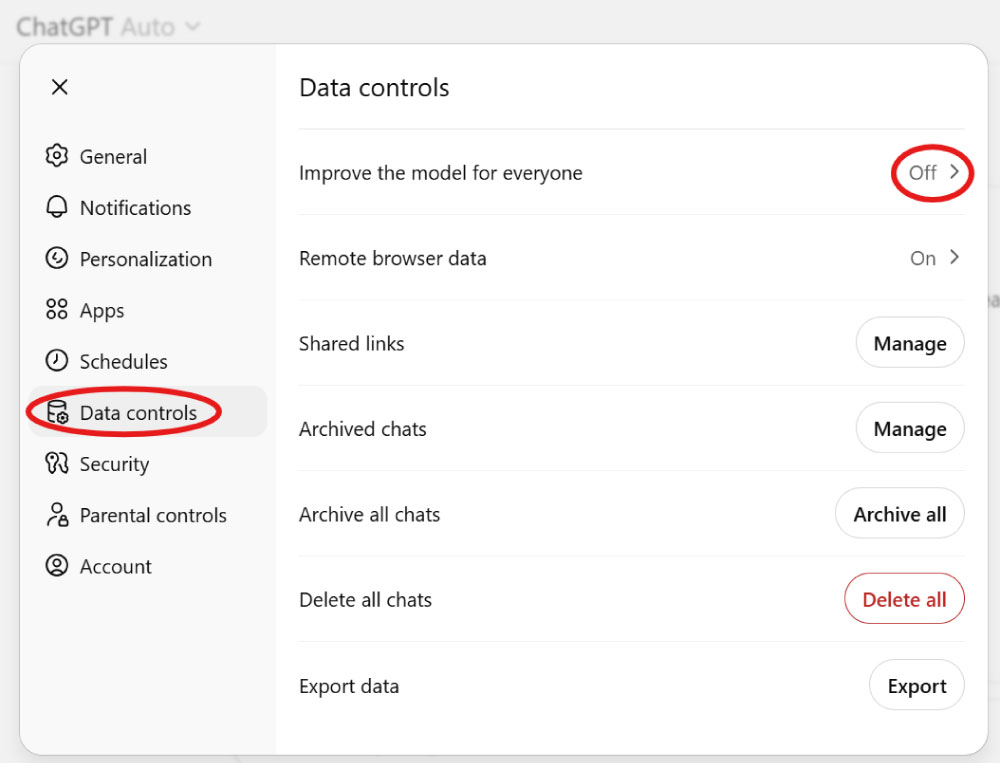Open Apps using the grid icon
Viewport: 1000px width, 763px height.
pyautogui.click(x=58, y=310)
